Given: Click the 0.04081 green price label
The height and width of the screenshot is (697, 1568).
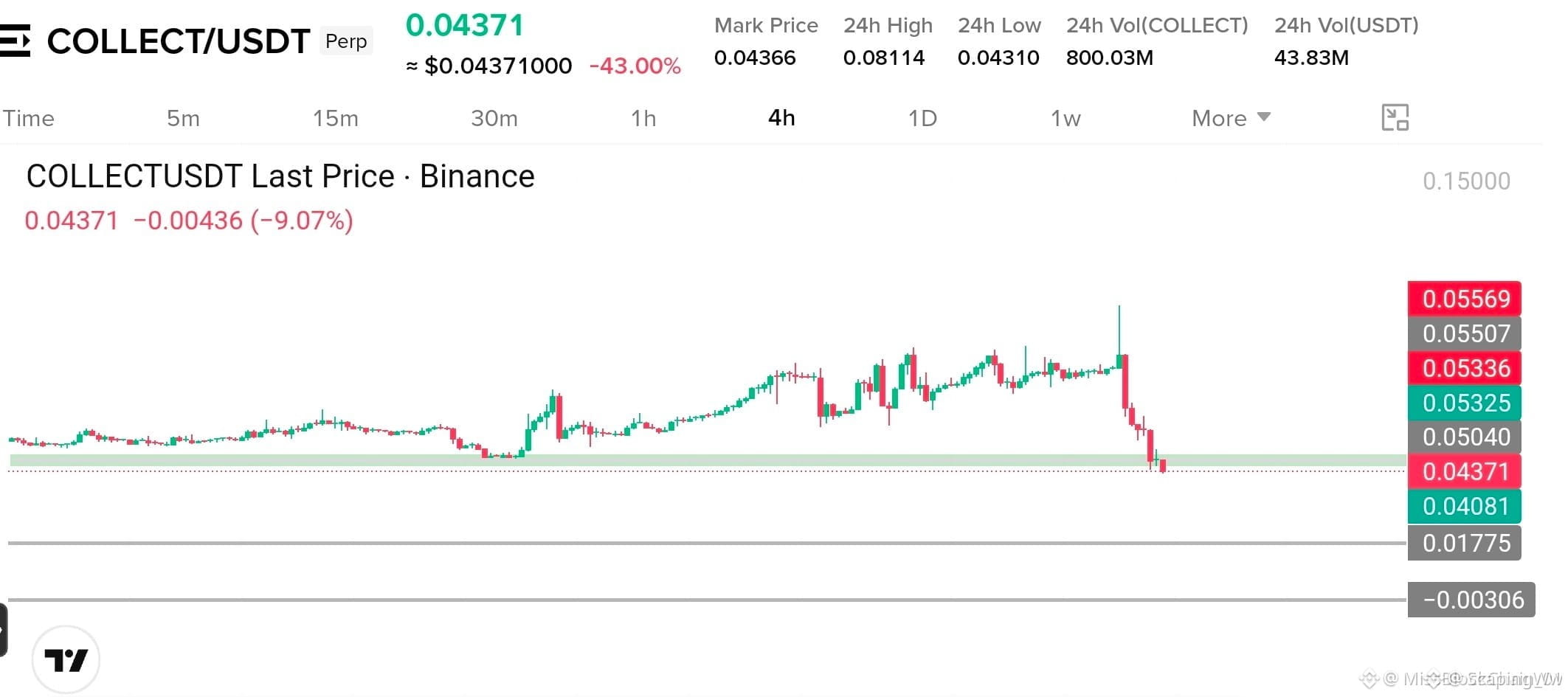Looking at the screenshot, I should tap(1465, 506).
